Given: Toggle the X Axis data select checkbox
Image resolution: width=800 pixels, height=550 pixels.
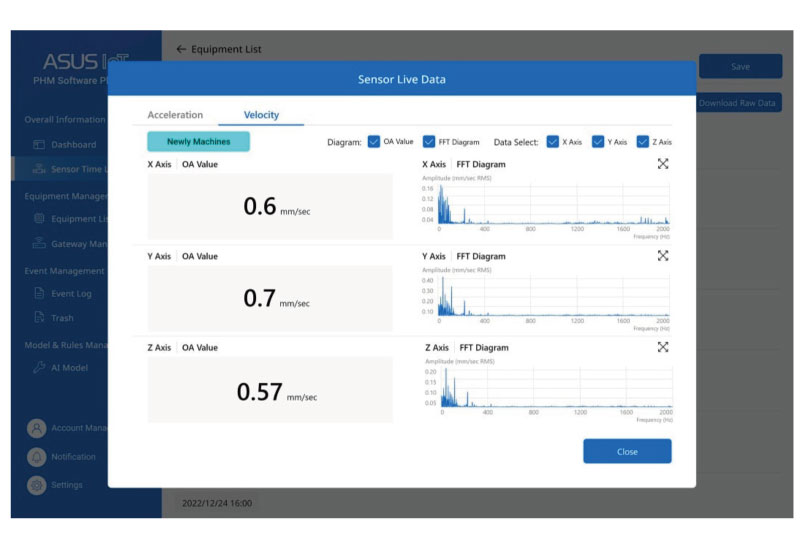Looking at the screenshot, I should click(553, 142).
